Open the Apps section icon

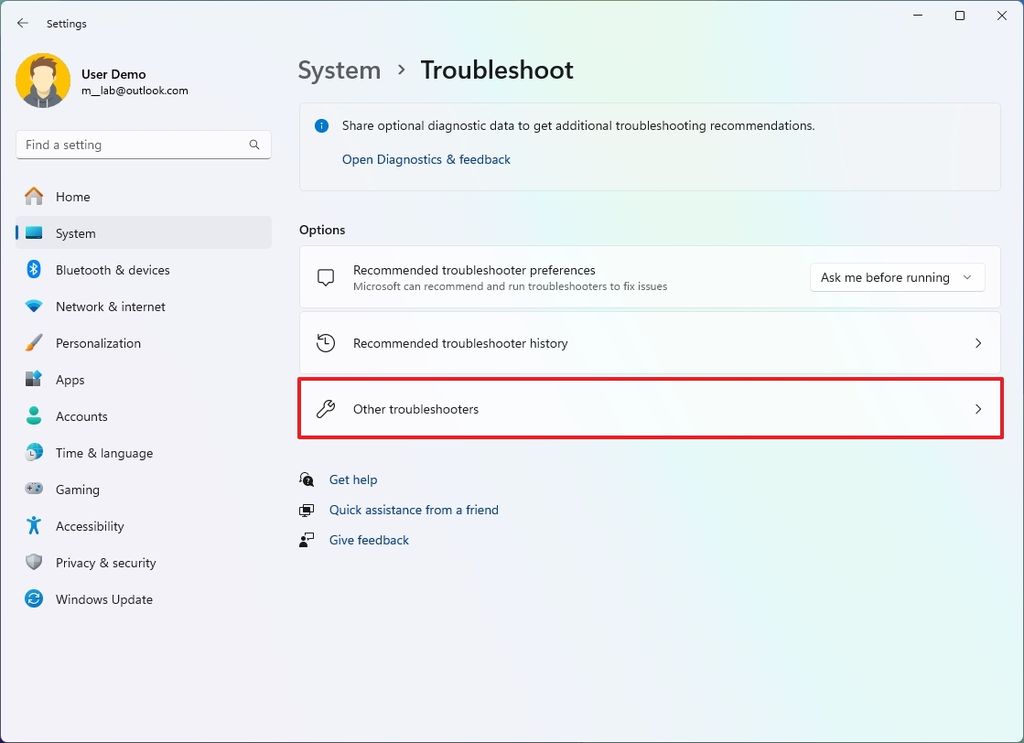(x=33, y=379)
